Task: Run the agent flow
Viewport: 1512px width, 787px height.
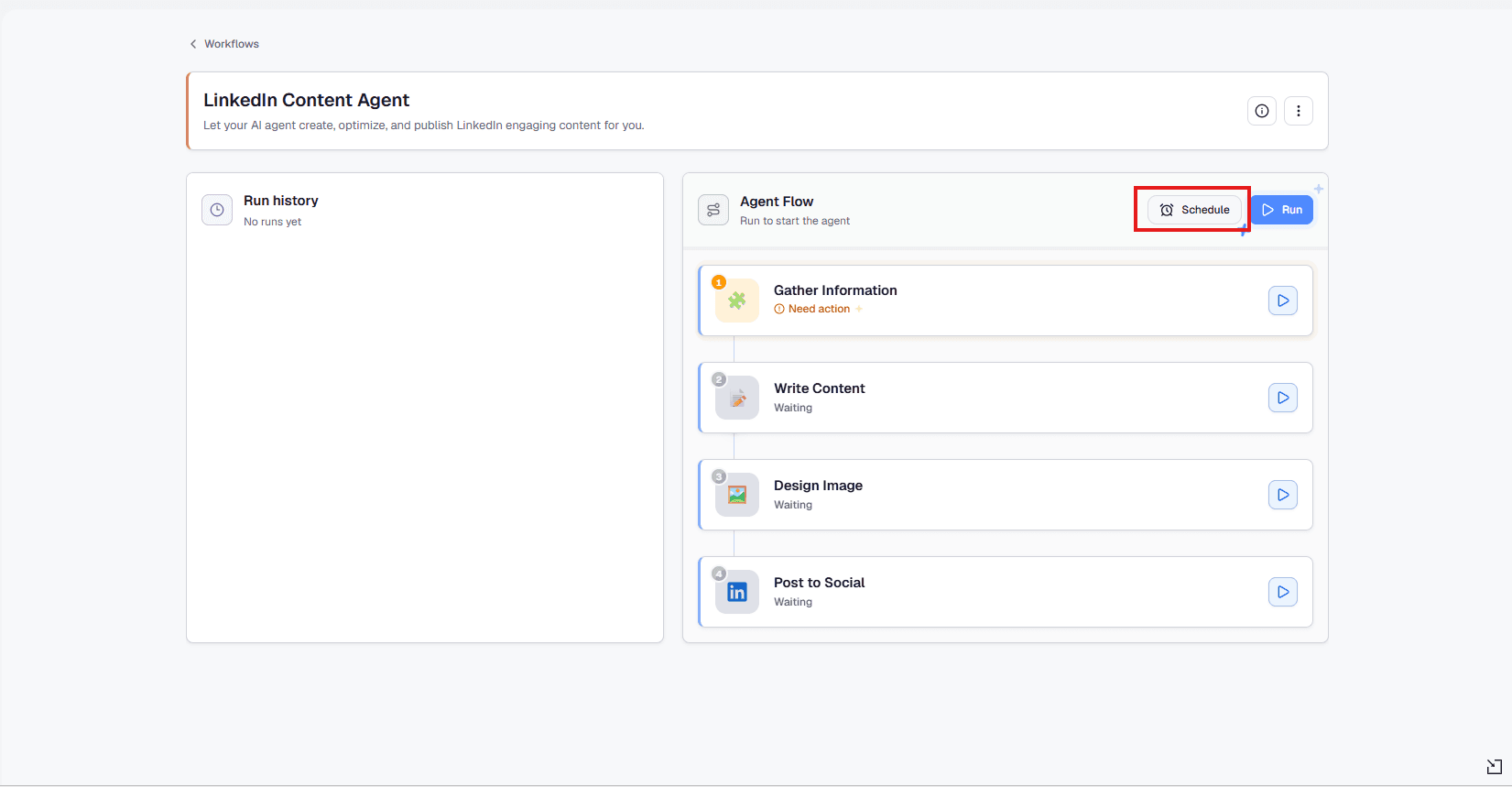Action: click(1282, 210)
